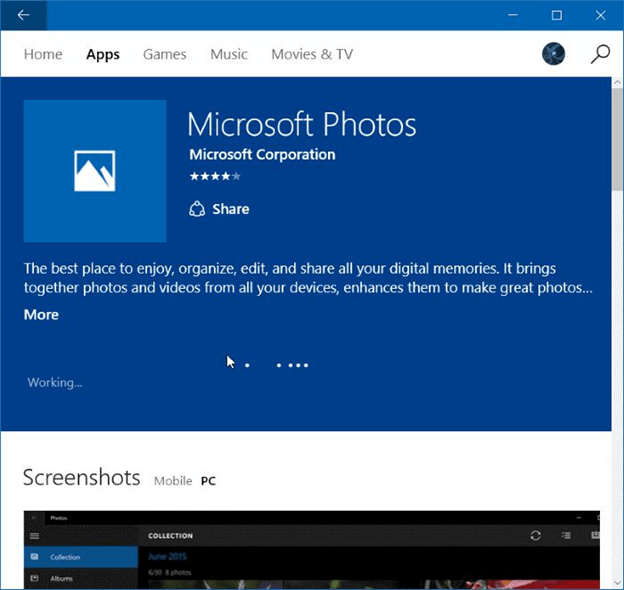
Task: Click the star rating of the app
Action: coord(215,176)
